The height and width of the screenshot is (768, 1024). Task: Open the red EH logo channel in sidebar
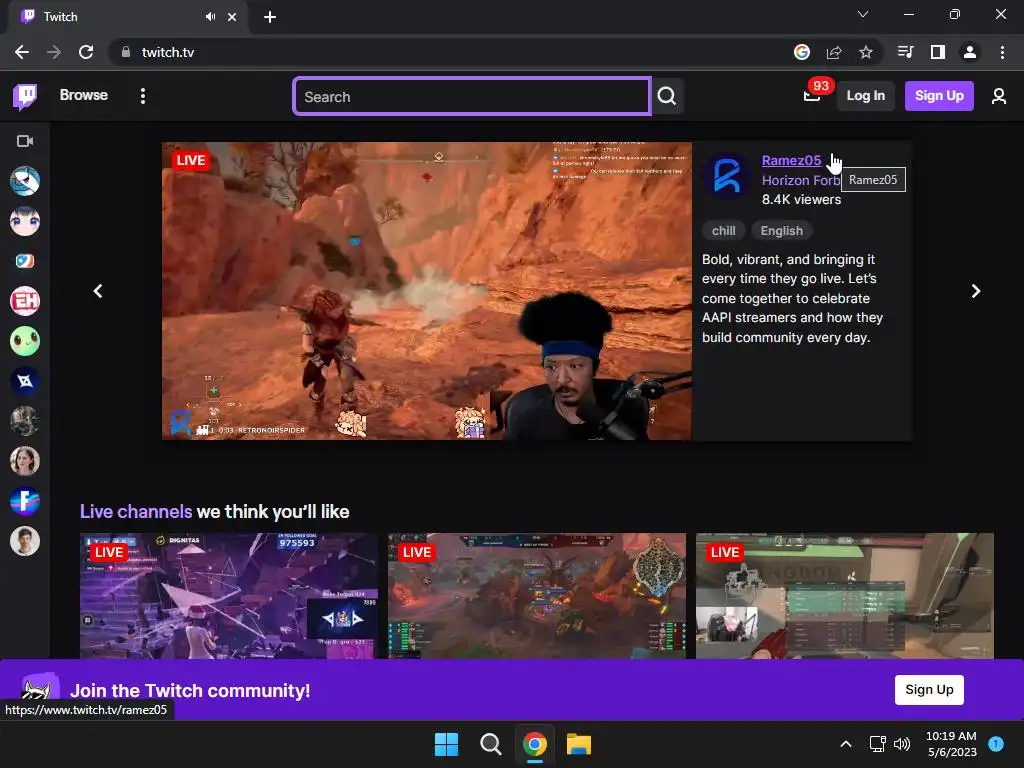click(25, 301)
